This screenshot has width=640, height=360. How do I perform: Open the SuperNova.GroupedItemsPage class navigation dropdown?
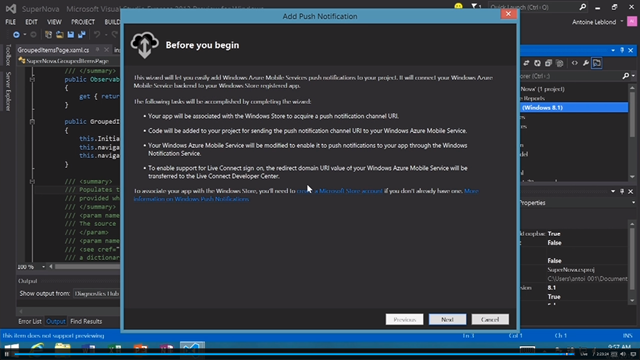point(69,61)
